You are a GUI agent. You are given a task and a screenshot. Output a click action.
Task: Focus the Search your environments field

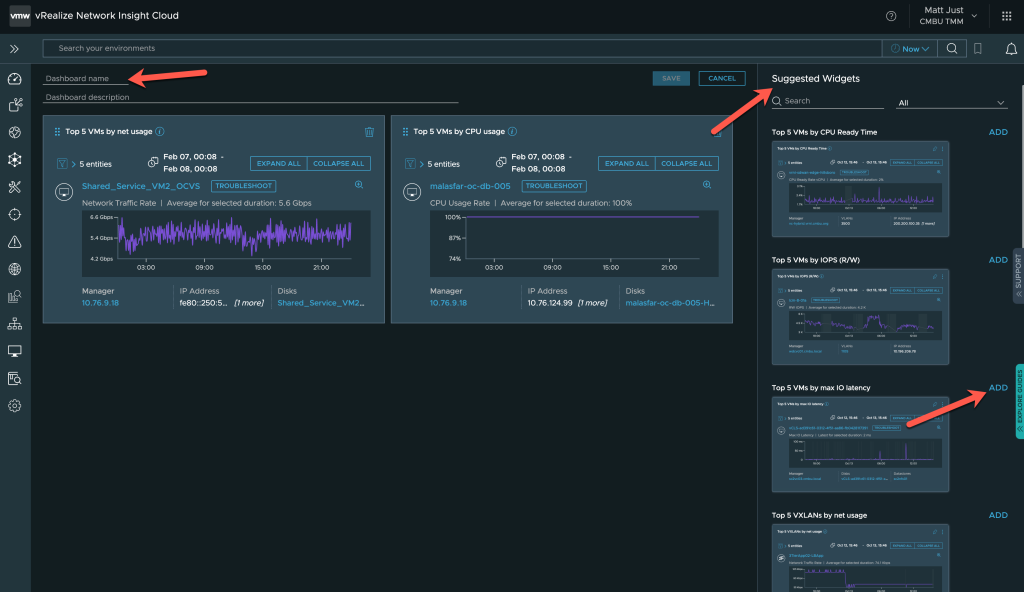click(x=462, y=48)
